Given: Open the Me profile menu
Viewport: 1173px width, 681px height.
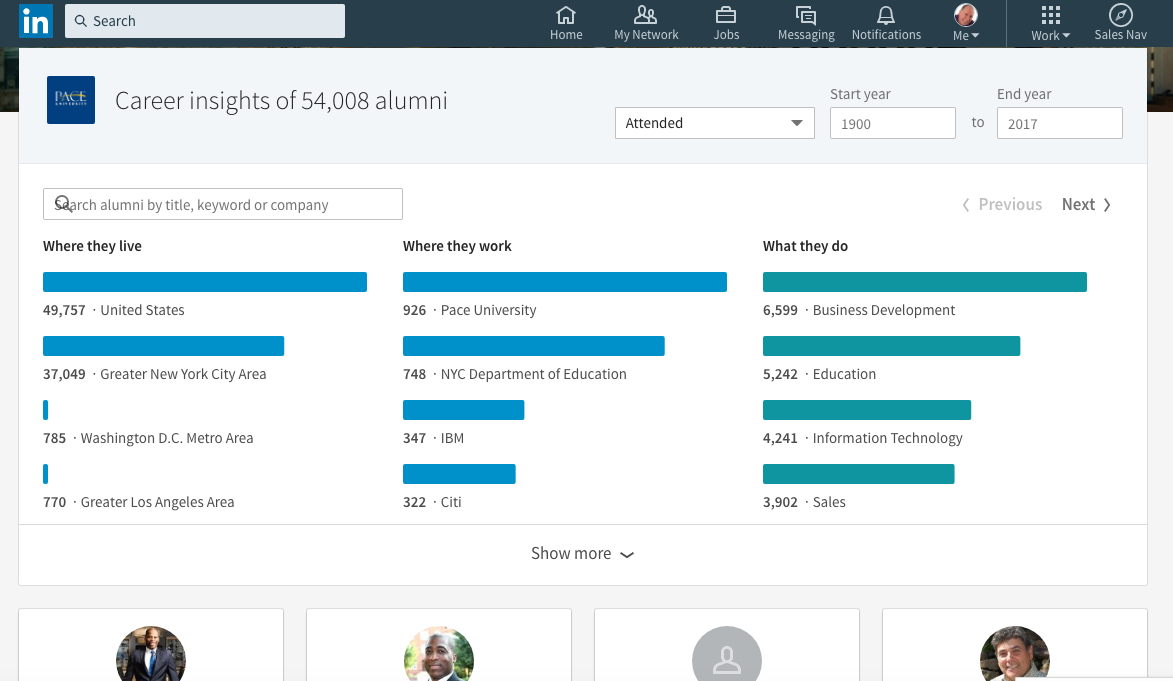Looking at the screenshot, I should point(966,23).
